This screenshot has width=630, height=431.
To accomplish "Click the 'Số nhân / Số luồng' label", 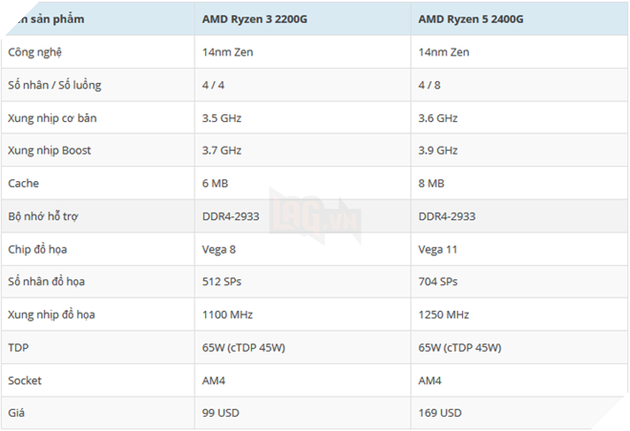I will 55,85.
